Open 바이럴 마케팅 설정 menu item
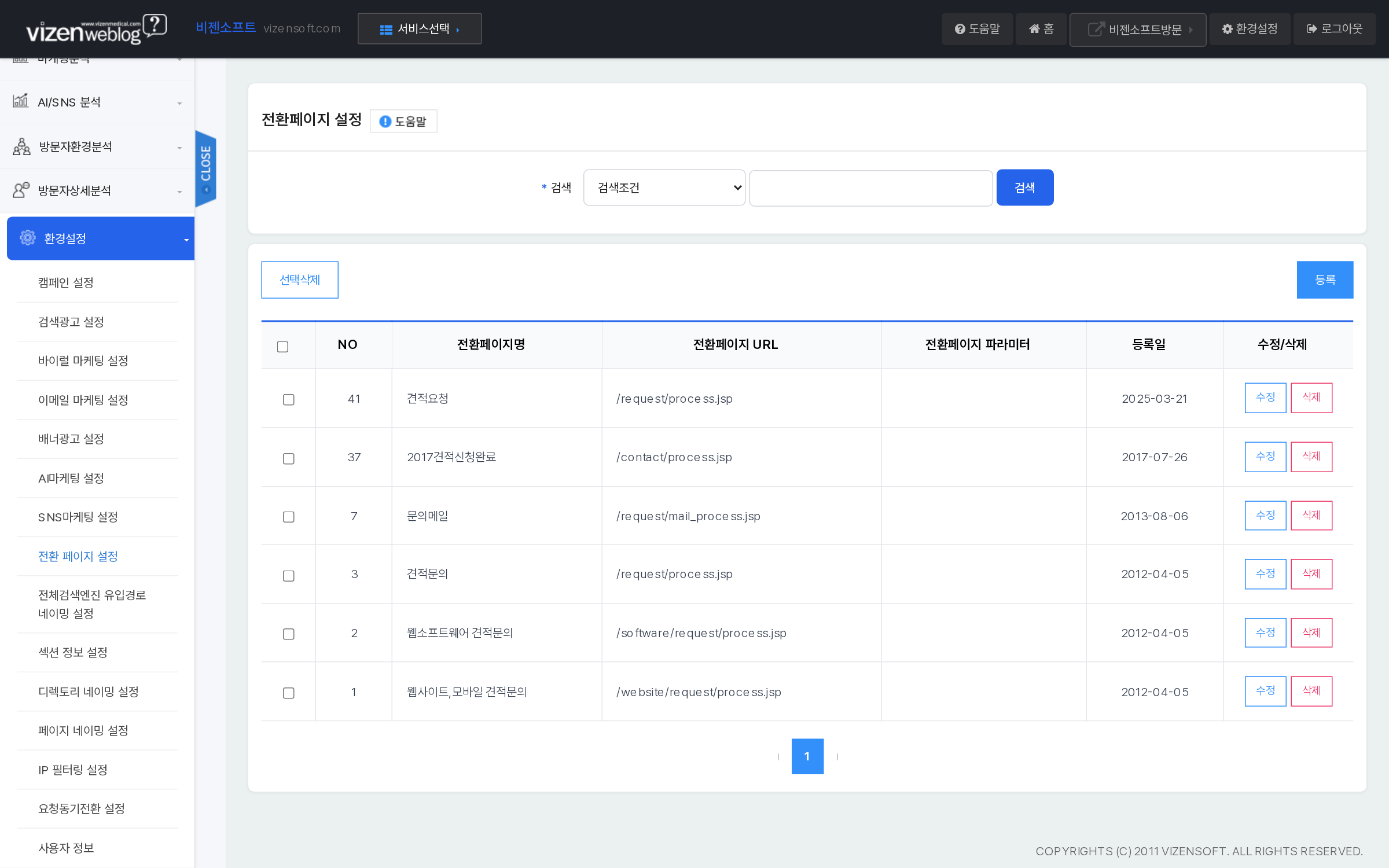Viewport: 1389px width, 868px height. point(83,361)
